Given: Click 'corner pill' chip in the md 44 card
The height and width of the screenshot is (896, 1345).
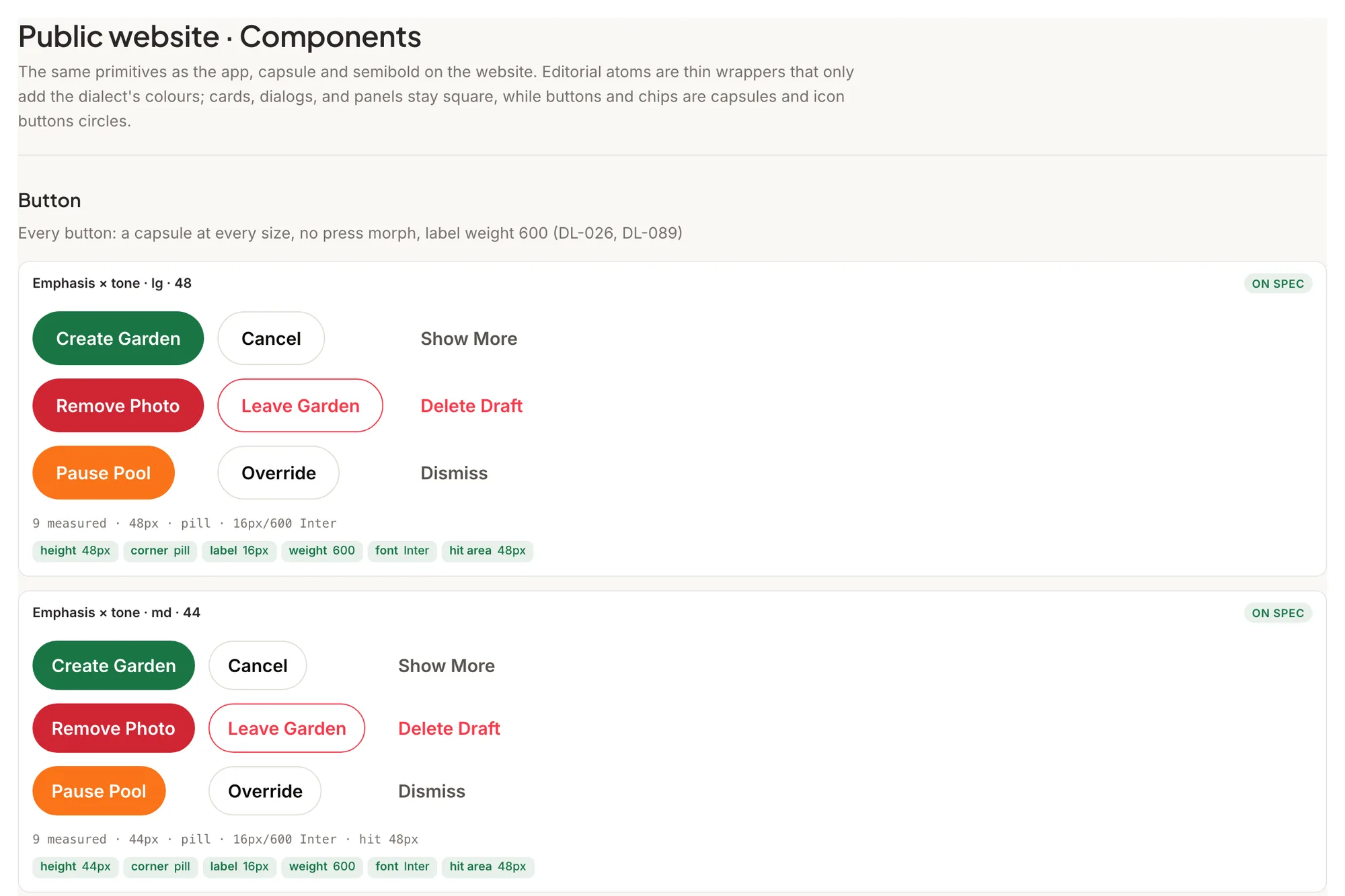Looking at the screenshot, I should tap(160, 866).
